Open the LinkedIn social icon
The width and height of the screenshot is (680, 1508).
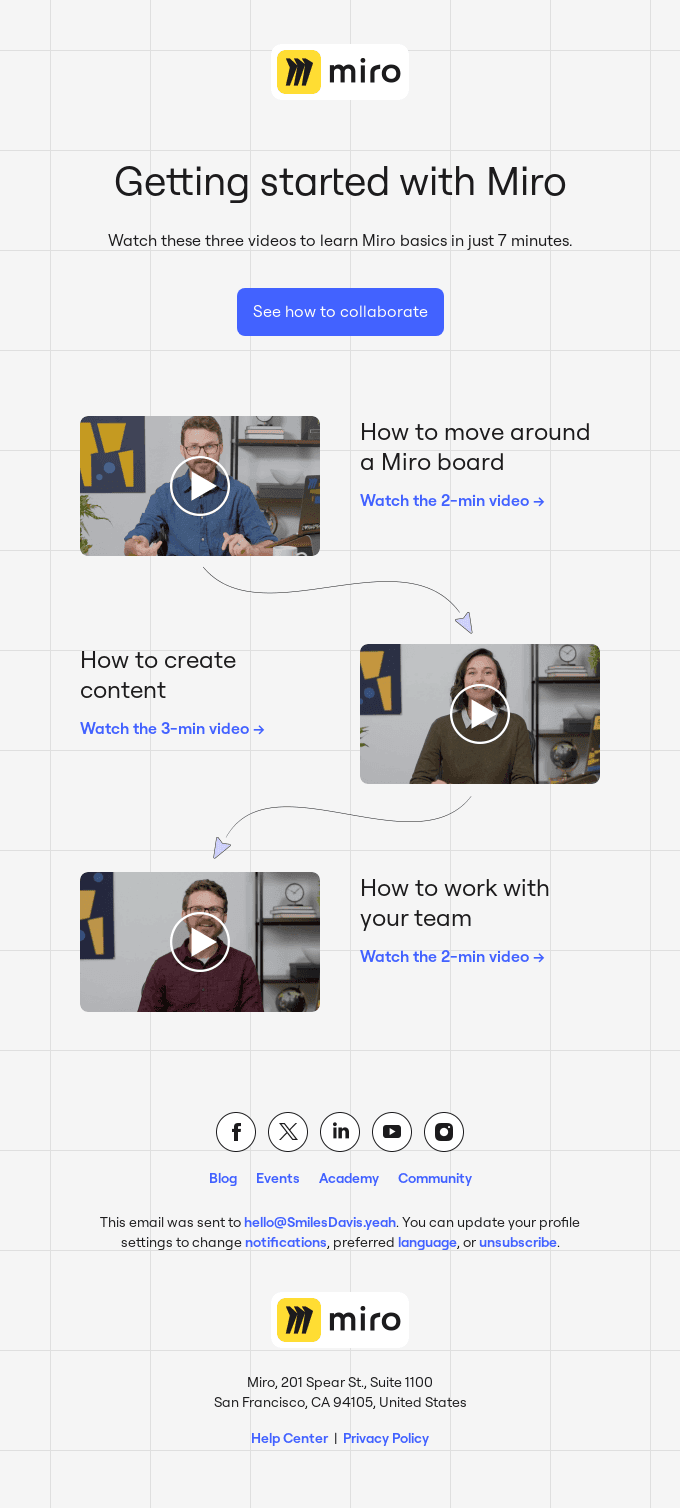pyautogui.click(x=340, y=1132)
